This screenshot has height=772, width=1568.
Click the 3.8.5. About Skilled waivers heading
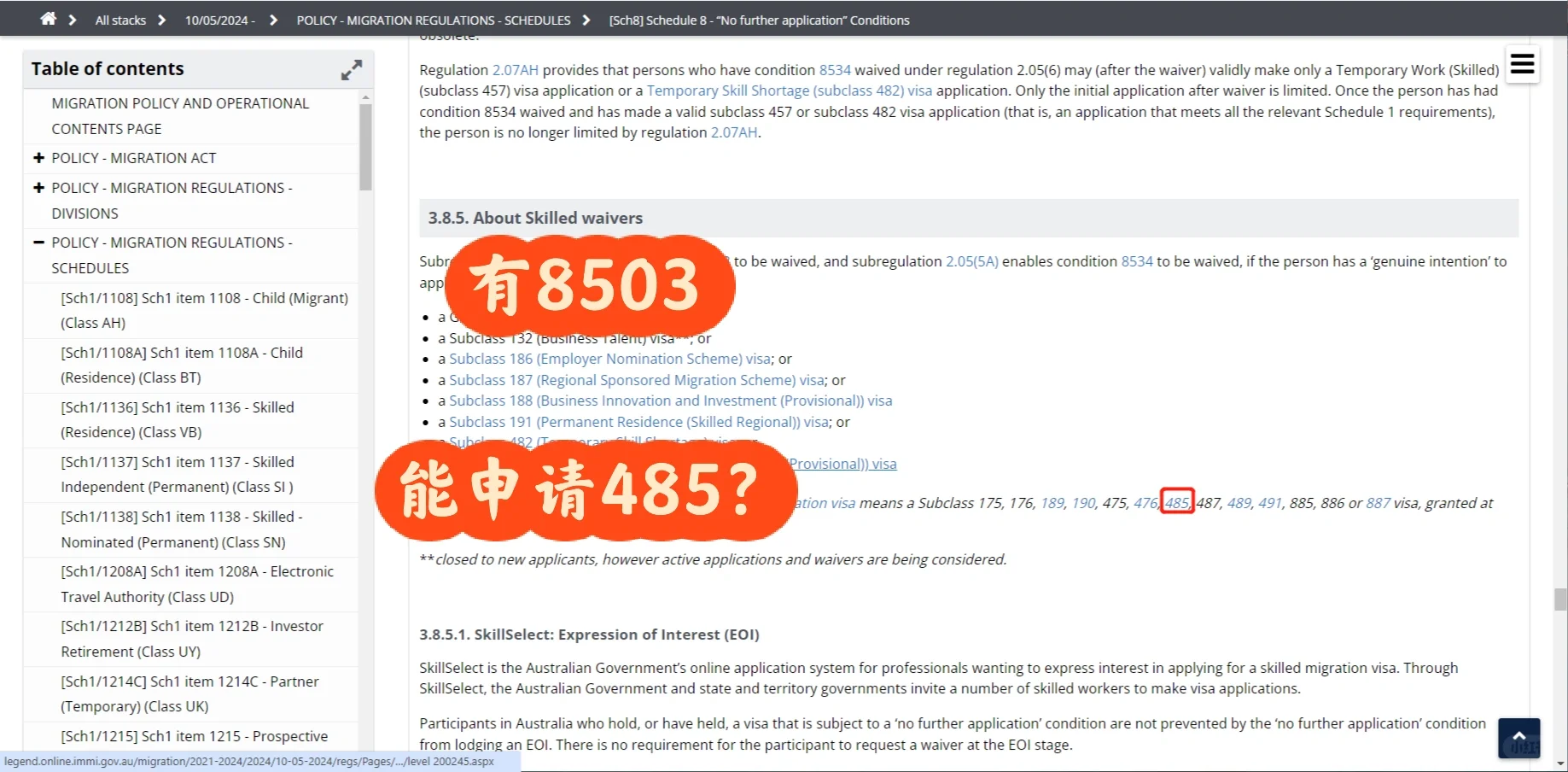tap(535, 218)
